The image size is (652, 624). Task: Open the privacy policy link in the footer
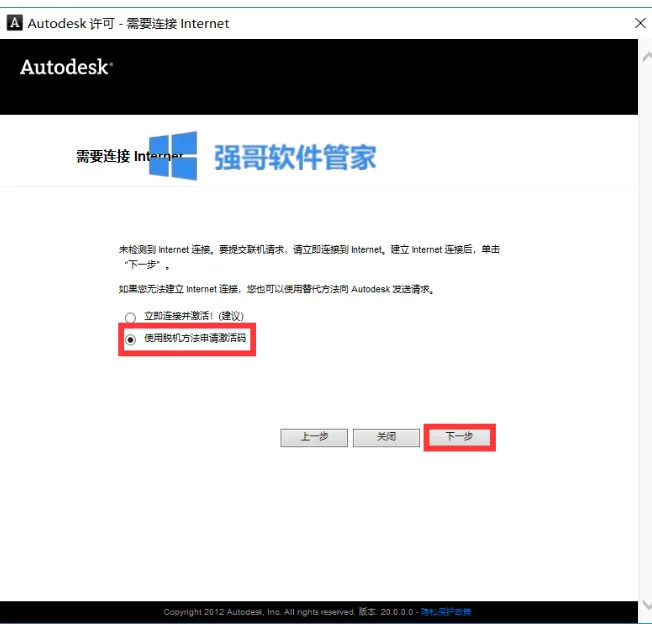click(x=446, y=612)
